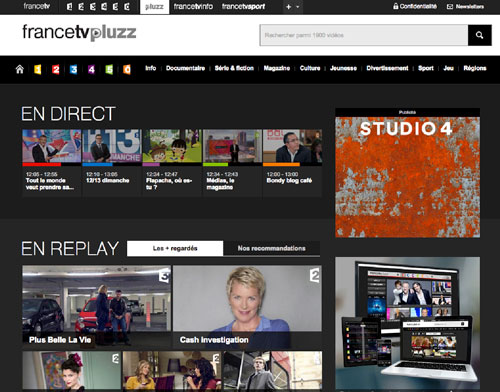Open the Série & fiction category
Viewport: 500px width, 392px height.
click(234, 68)
